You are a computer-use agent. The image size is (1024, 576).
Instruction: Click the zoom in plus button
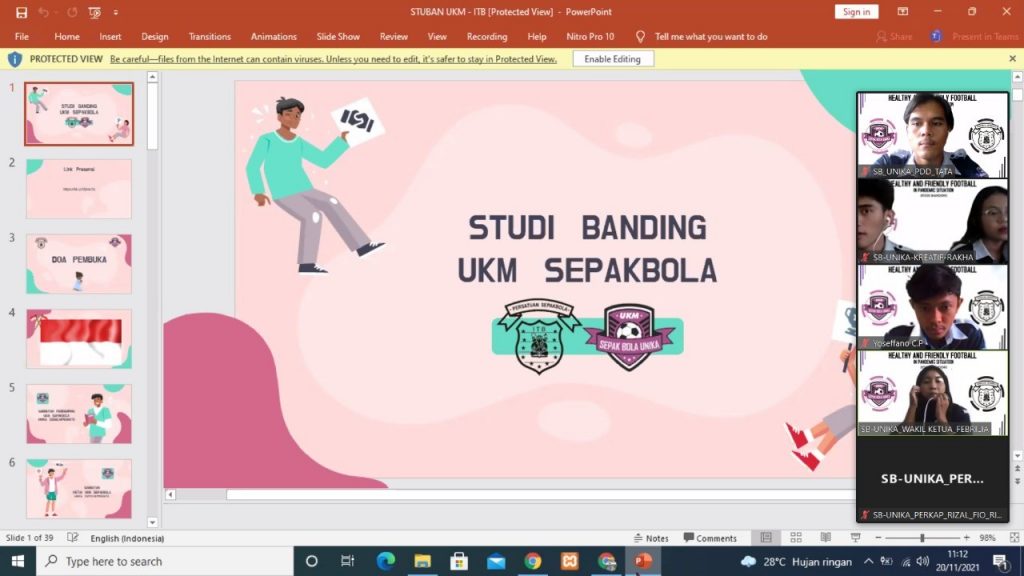coord(967,537)
